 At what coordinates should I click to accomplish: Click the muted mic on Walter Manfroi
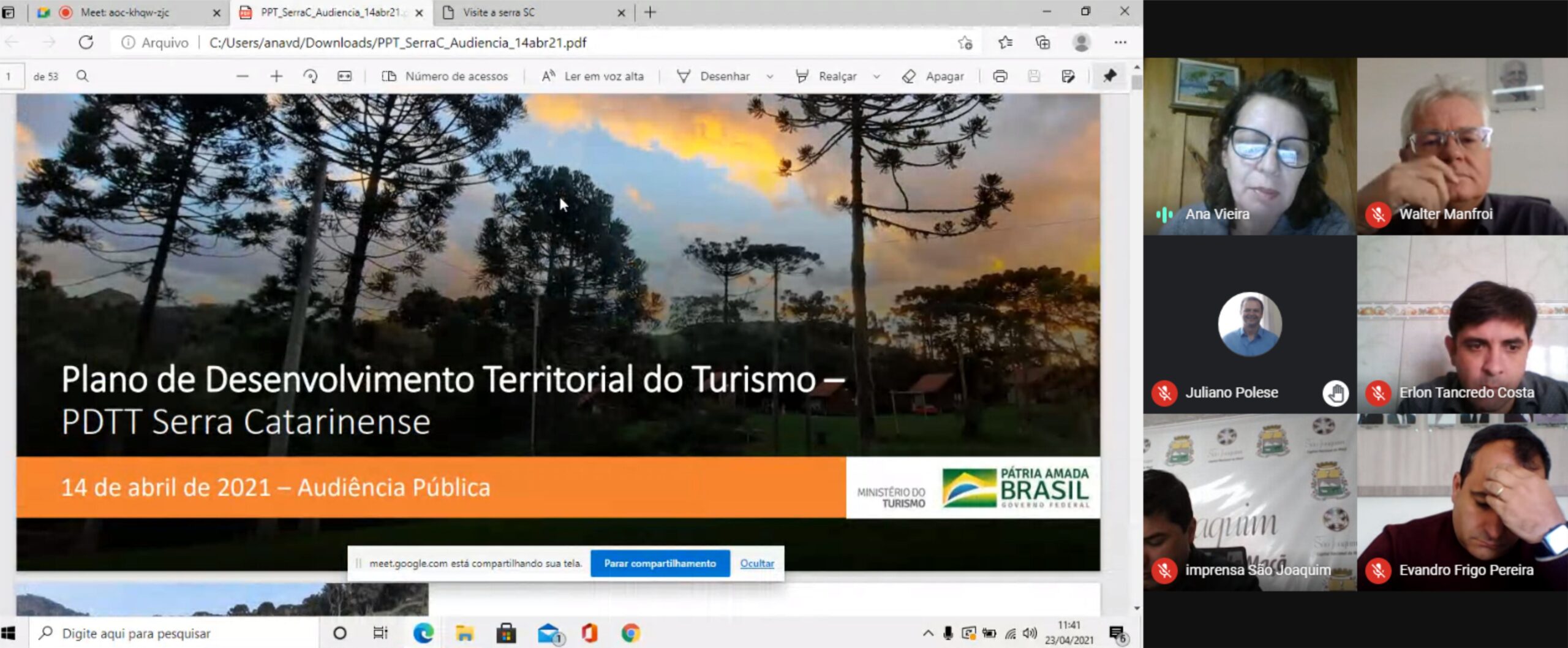(1378, 214)
